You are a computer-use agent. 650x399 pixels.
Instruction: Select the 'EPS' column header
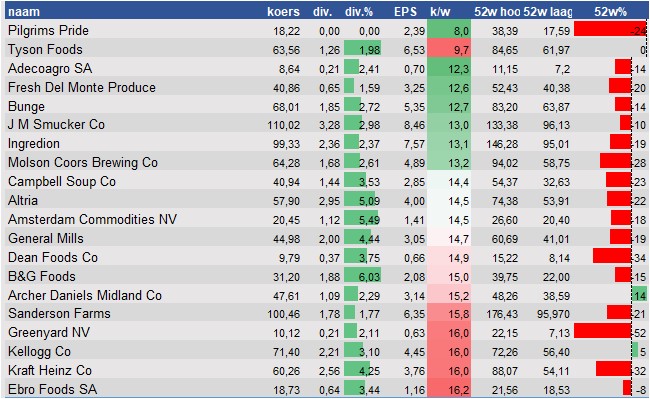(x=405, y=12)
